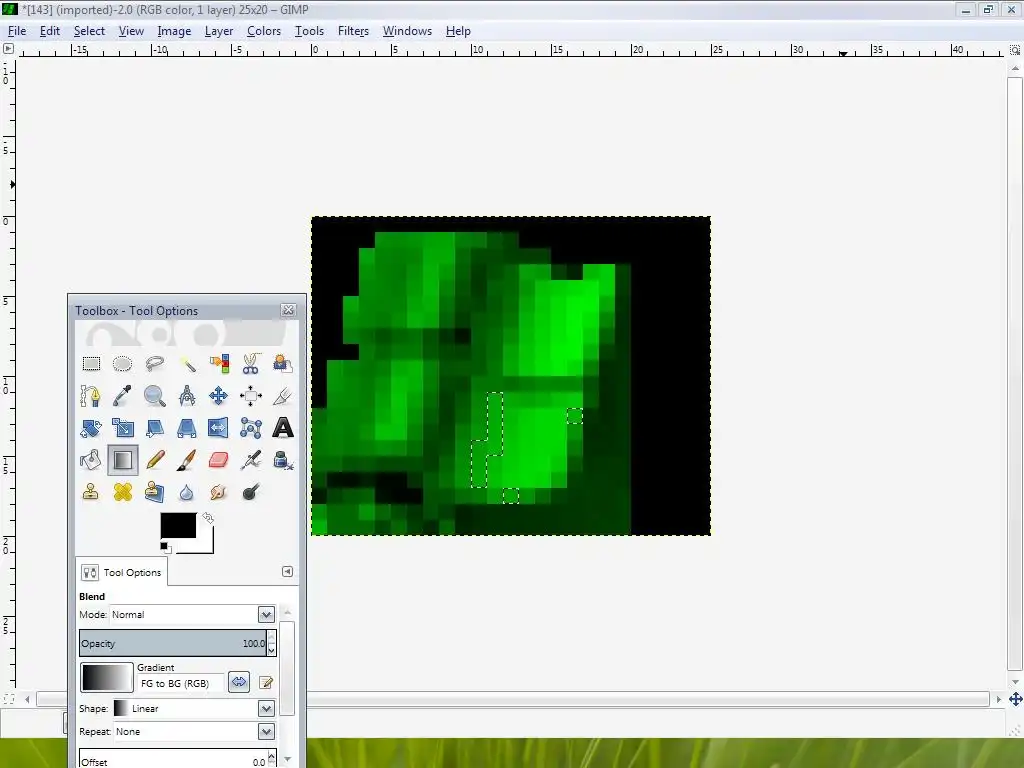Activate the Blur/Sharpen droplet tool

click(x=187, y=492)
